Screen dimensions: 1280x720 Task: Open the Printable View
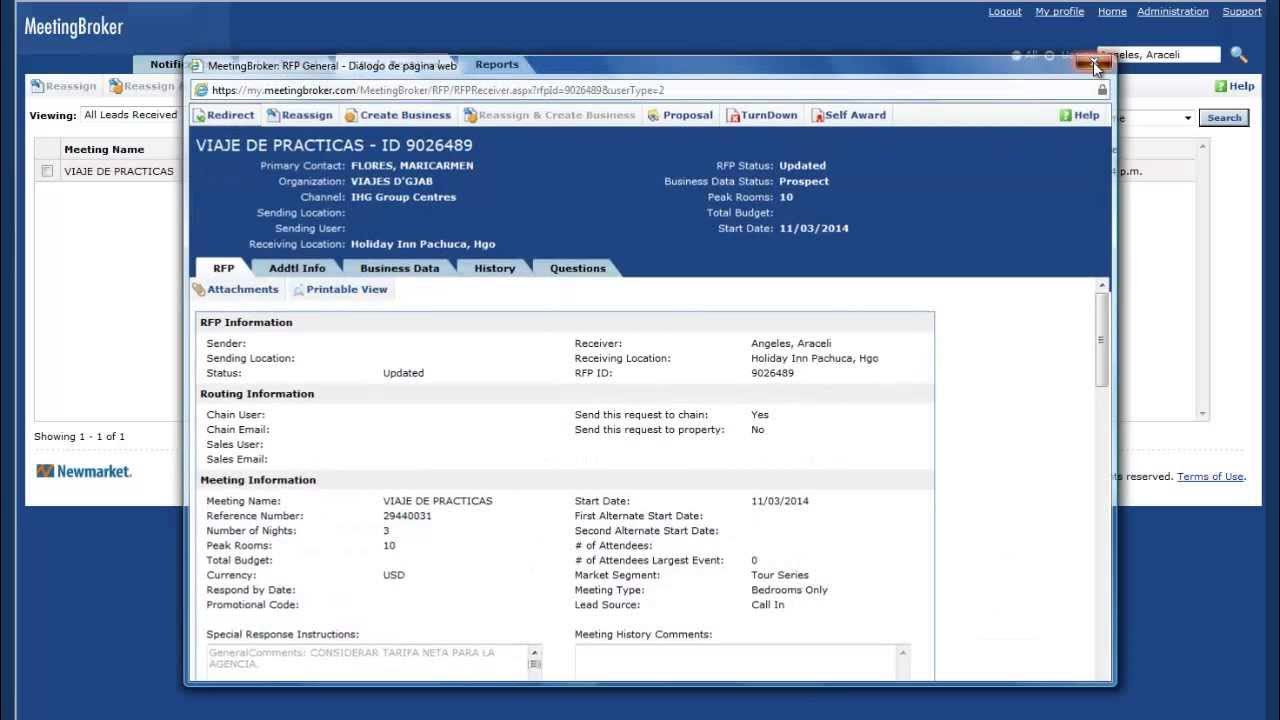click(x=340, y=289)
